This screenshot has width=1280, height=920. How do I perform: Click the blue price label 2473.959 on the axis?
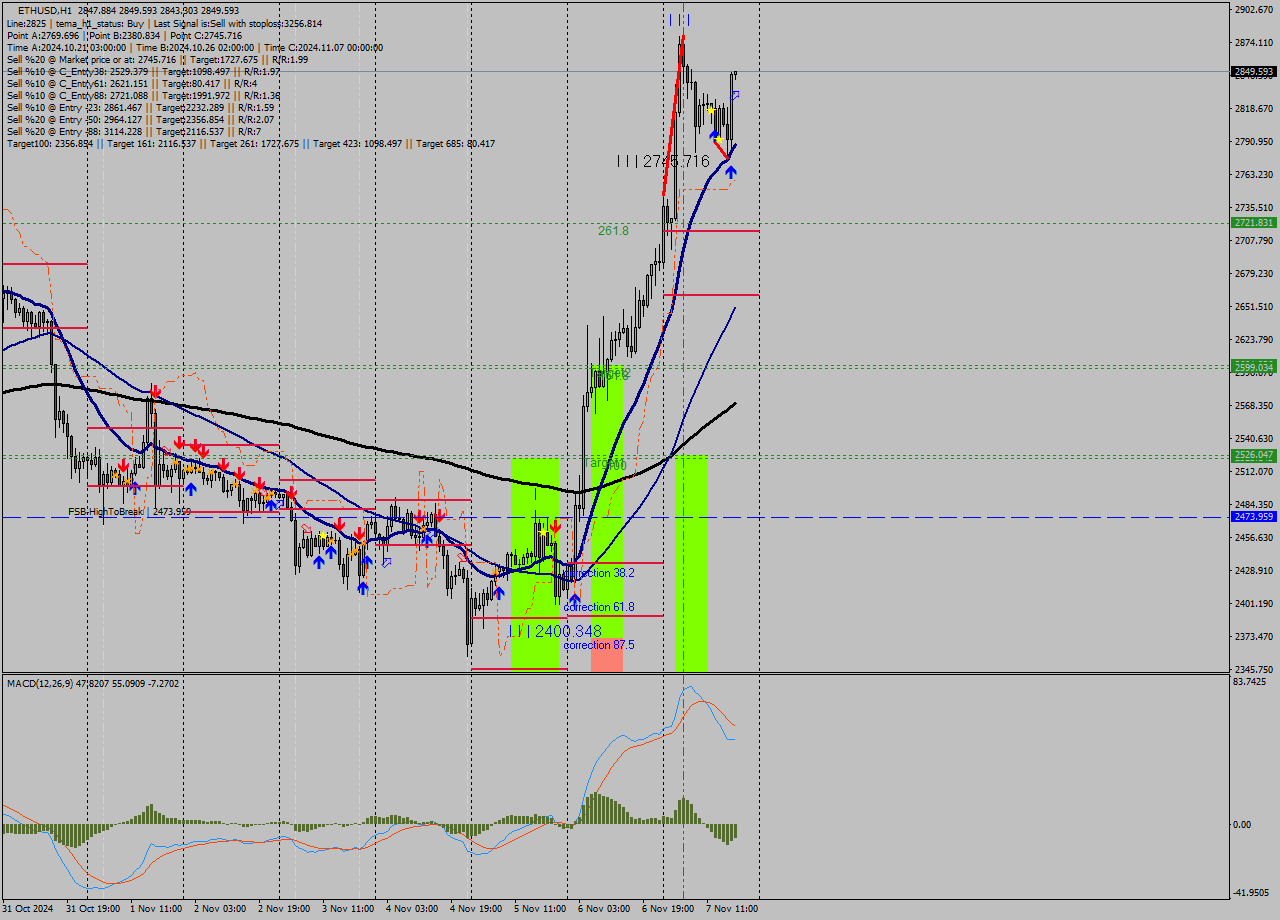(x=1253, y=517)
